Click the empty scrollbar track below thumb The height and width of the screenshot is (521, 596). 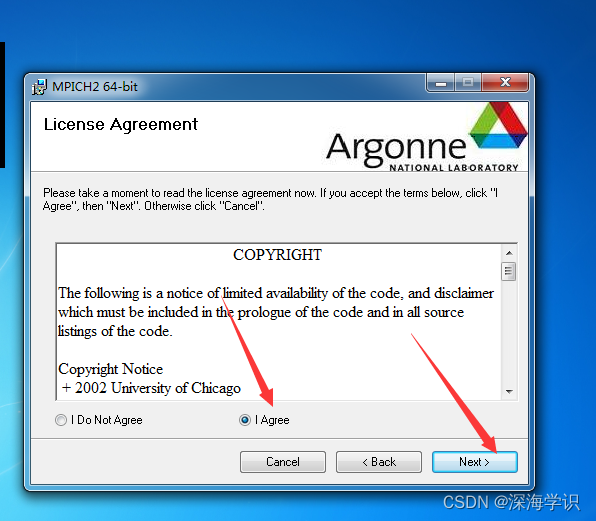coord(509,333)
